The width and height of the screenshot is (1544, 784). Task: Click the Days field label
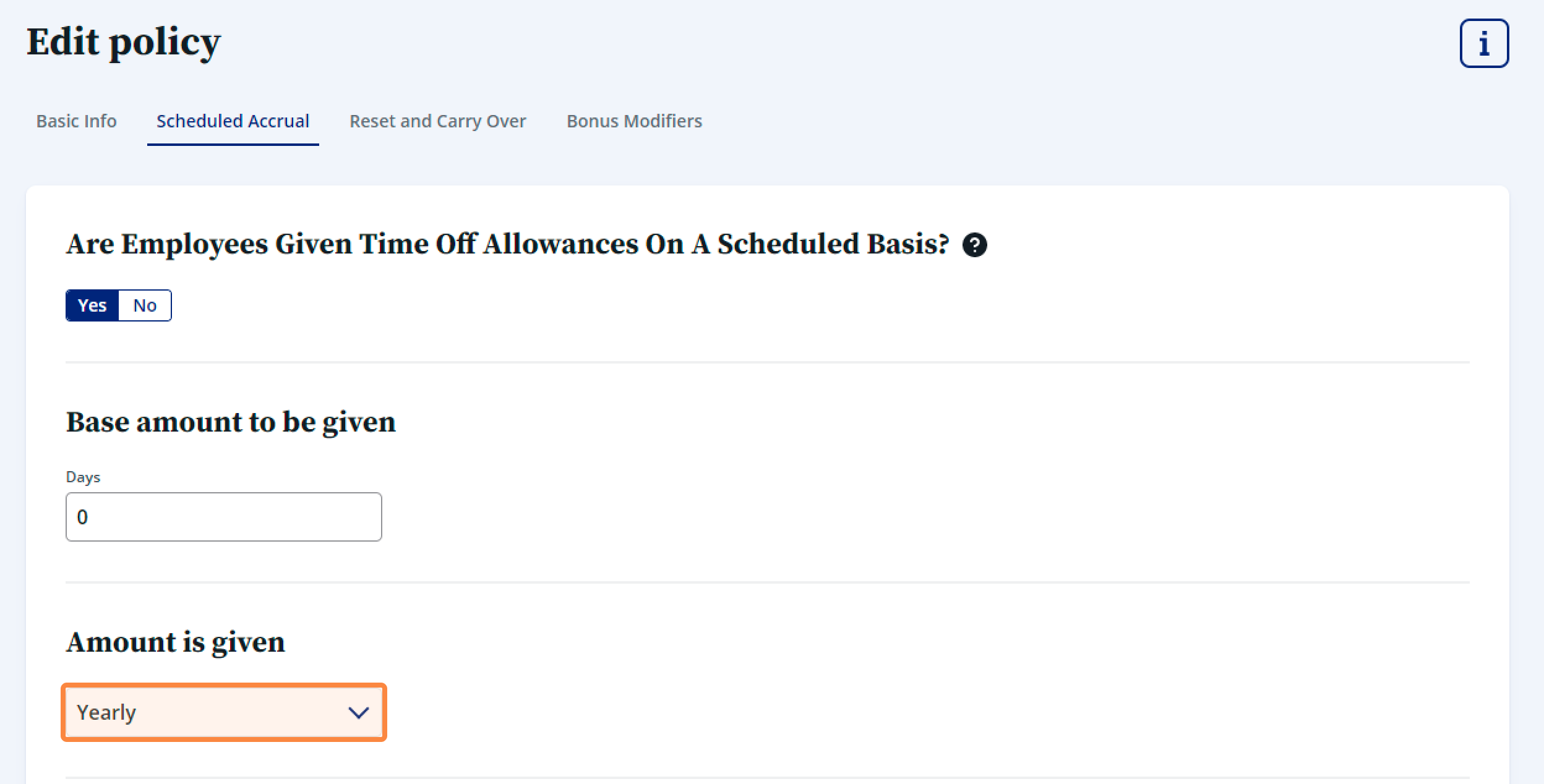point(83,477)
